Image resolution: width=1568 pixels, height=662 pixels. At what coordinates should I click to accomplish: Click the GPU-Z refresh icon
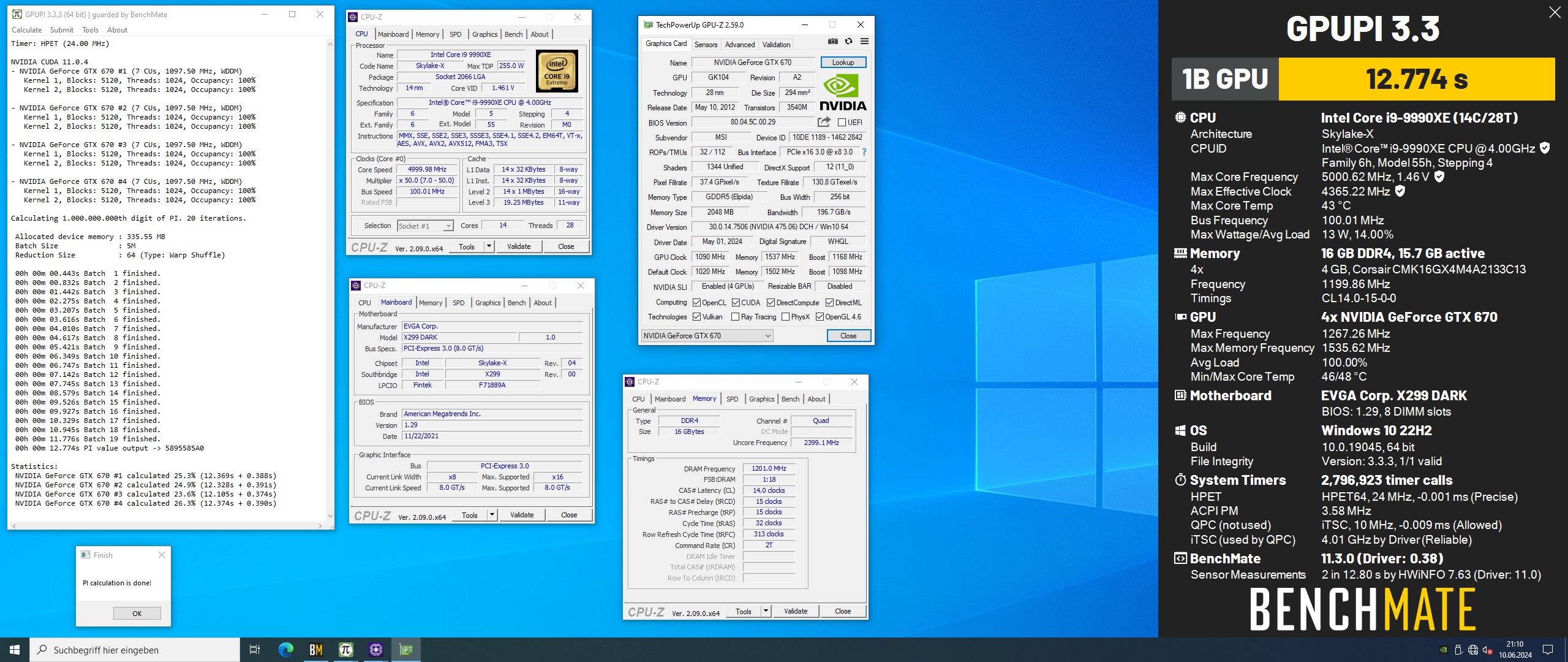click(848, 42)
